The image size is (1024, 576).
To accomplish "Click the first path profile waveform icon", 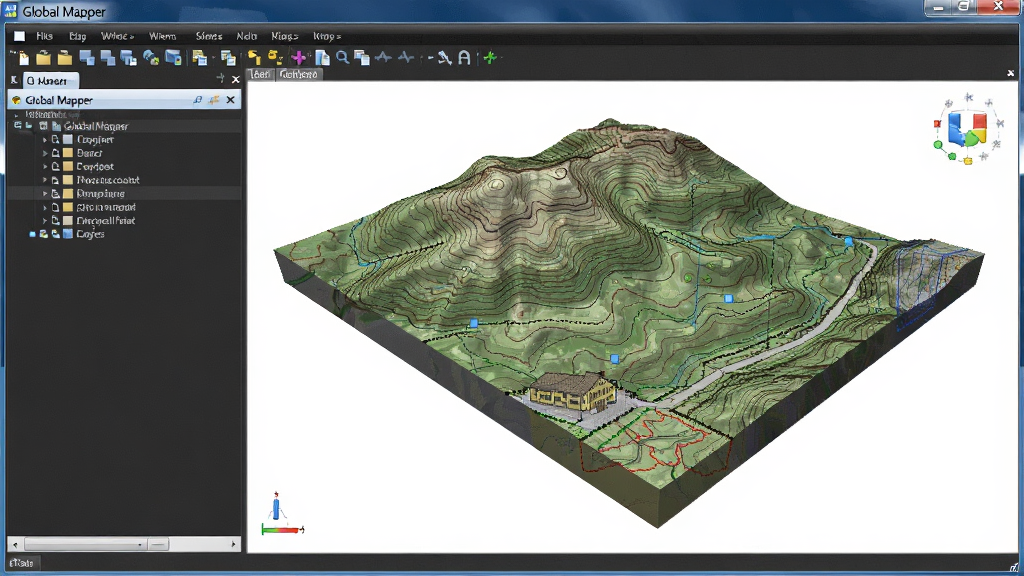I will point(383,57).
